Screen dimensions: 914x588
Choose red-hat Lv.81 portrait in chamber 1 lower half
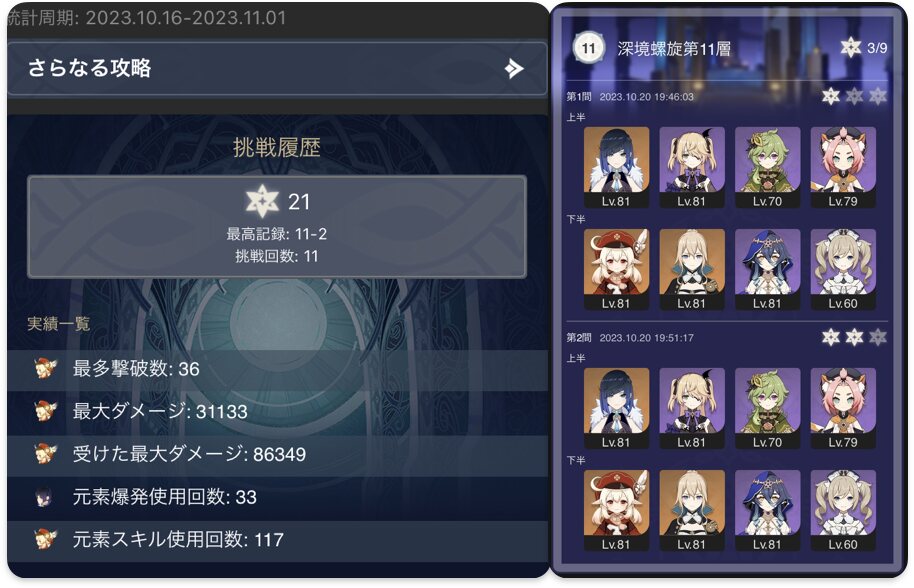(x=616, y=269)
